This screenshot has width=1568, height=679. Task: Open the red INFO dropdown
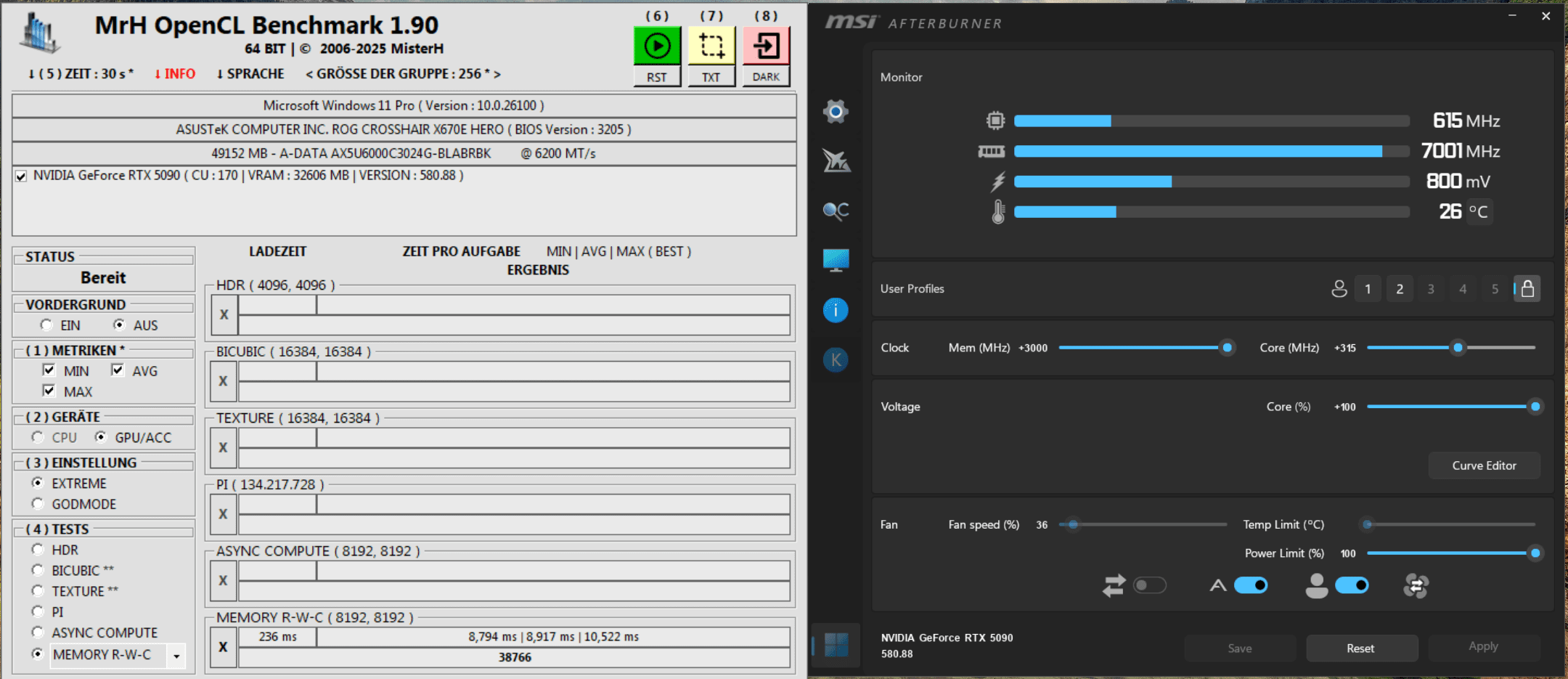pyautogui.click(x=174, y=74)
